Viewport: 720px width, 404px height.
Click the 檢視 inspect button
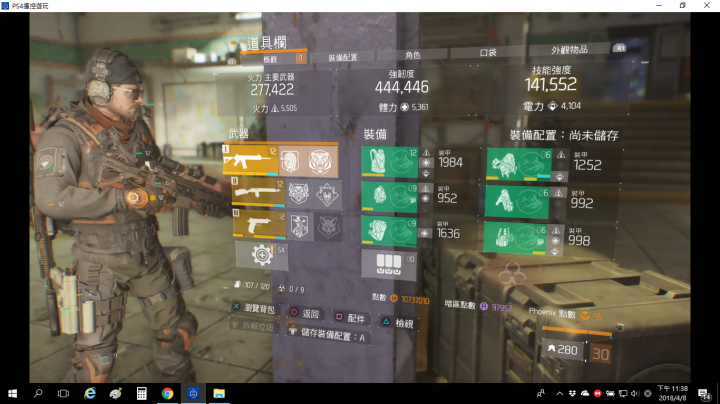398,323
